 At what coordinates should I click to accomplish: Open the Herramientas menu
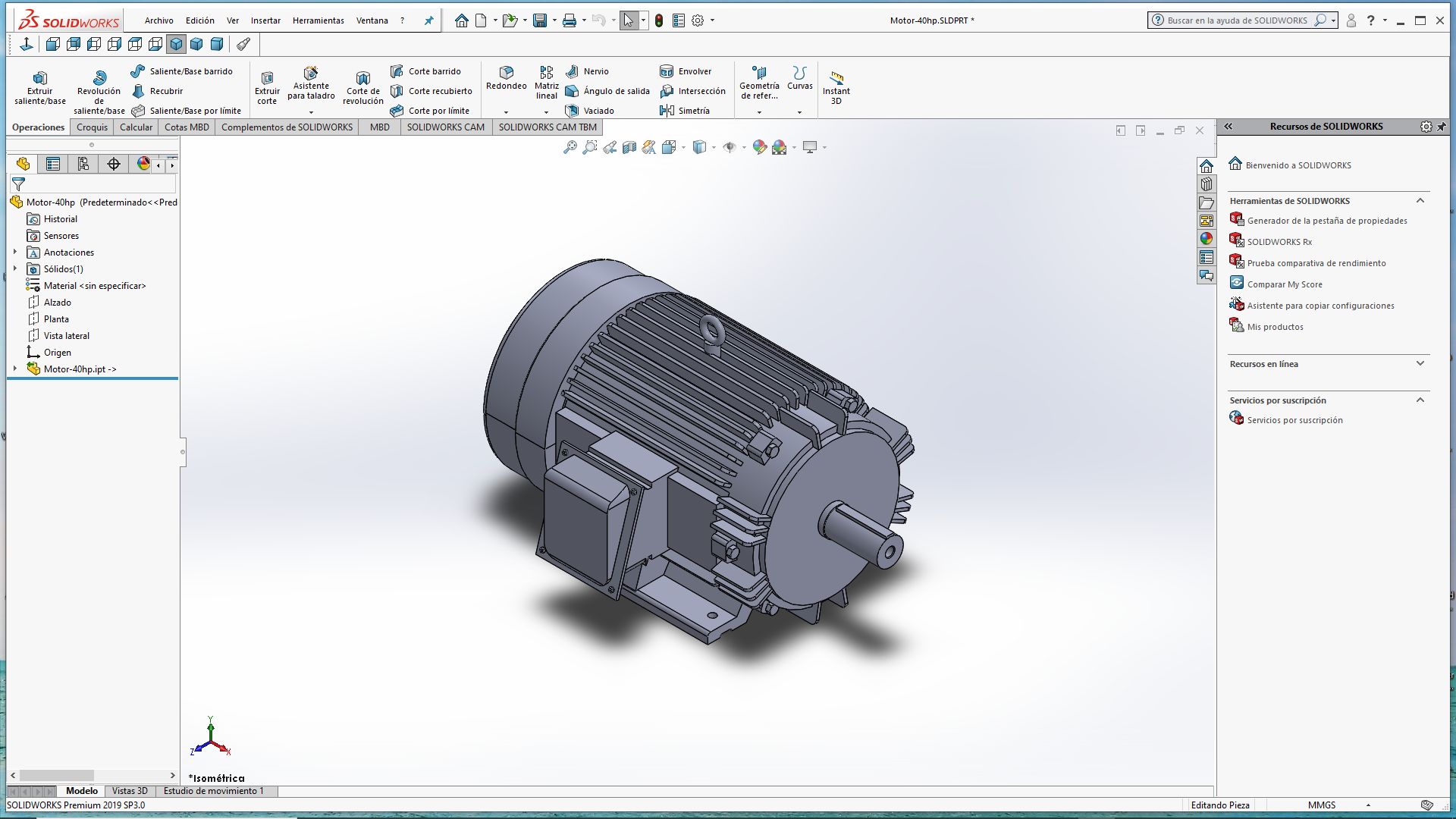[x=318, y=20]
